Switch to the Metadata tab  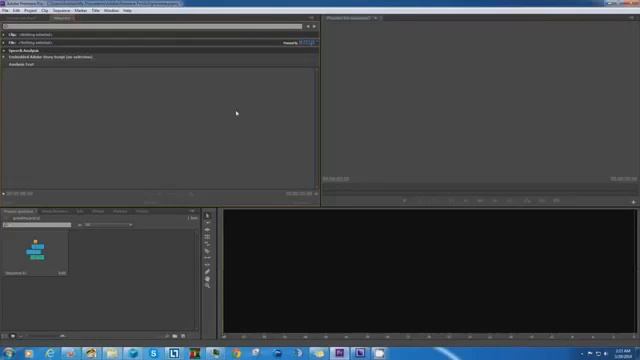[62, 18]
